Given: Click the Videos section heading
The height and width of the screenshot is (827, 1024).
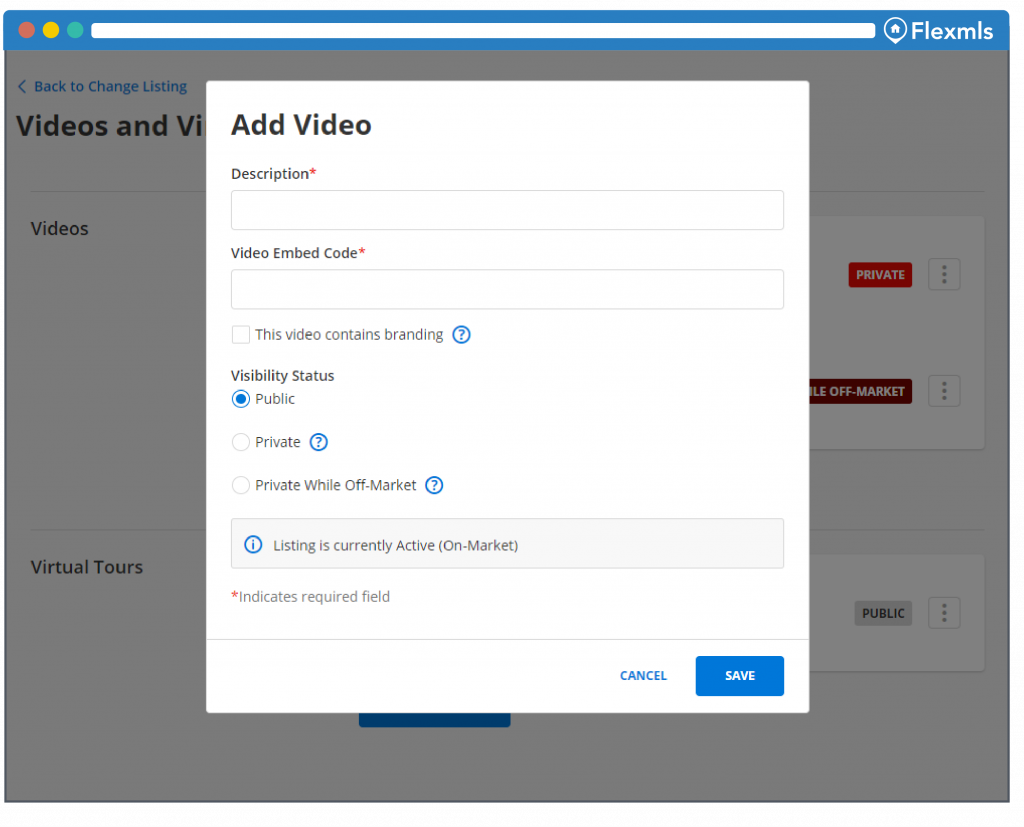Looking at the screenshot, I should tap(59, 229).
